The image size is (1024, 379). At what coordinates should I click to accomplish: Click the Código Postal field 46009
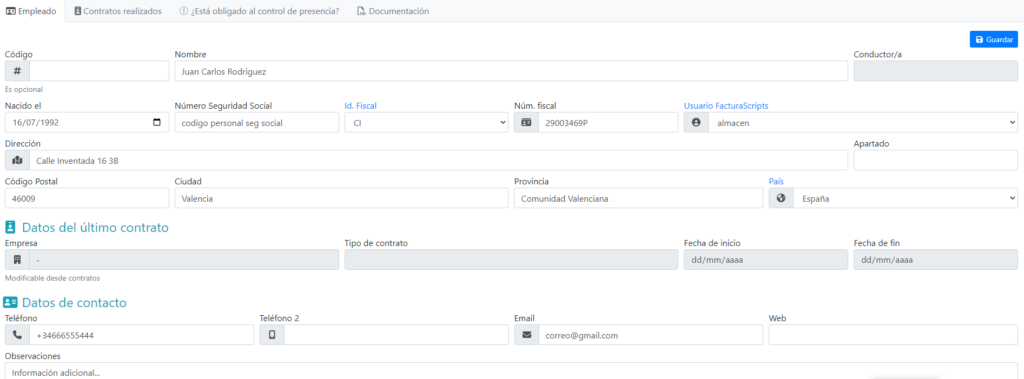(x=87, y=198)
